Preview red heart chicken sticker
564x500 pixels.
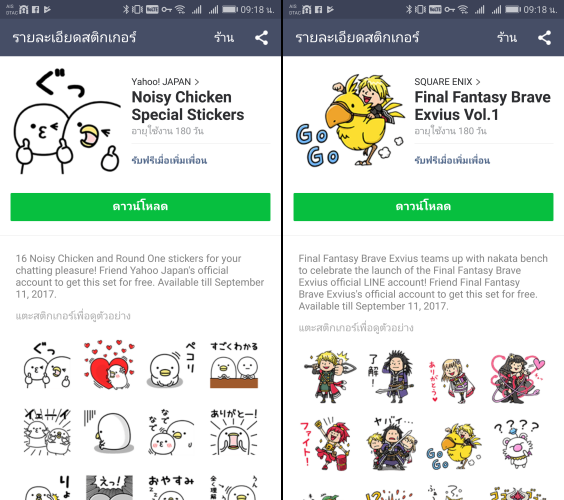click(109, 365)
